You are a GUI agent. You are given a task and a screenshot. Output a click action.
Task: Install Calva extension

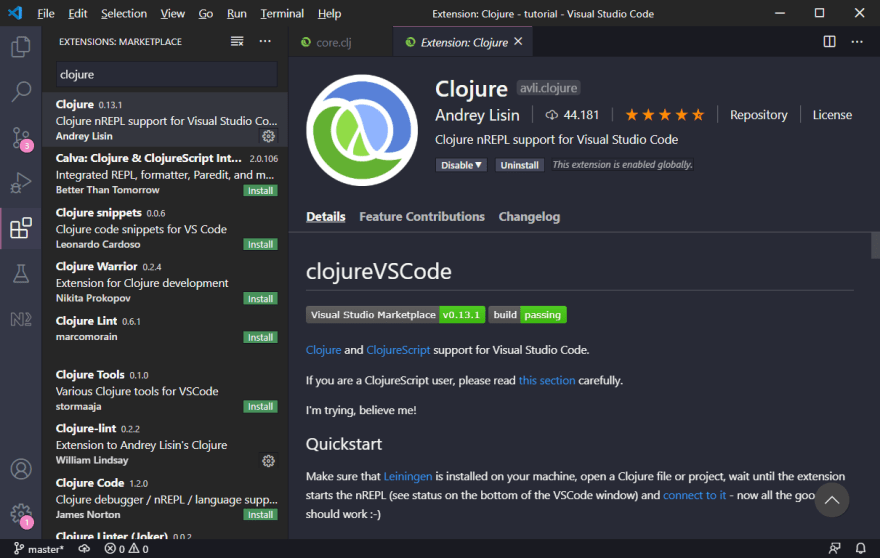point(260,191)
